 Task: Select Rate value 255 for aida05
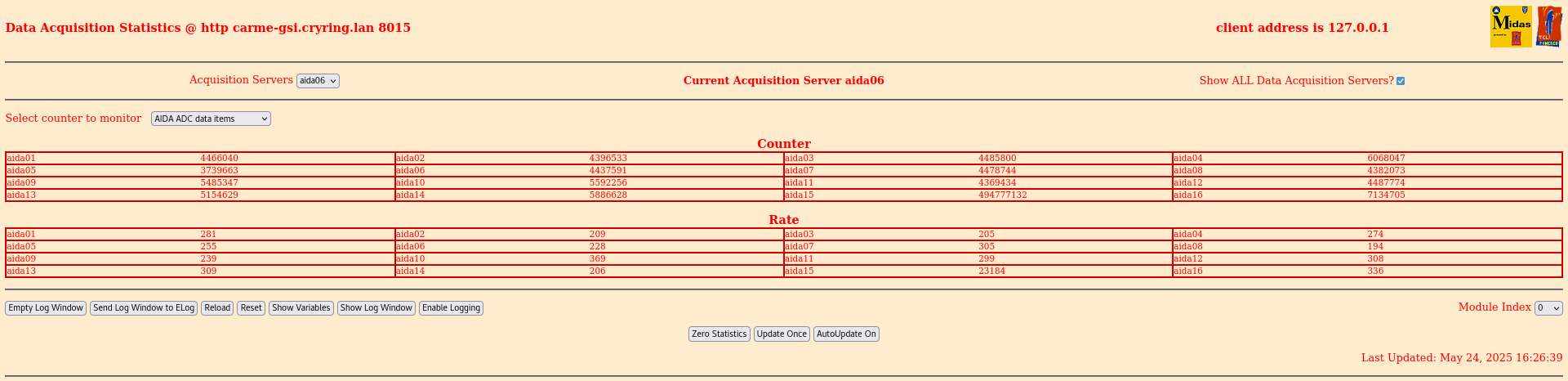(208, 247)
